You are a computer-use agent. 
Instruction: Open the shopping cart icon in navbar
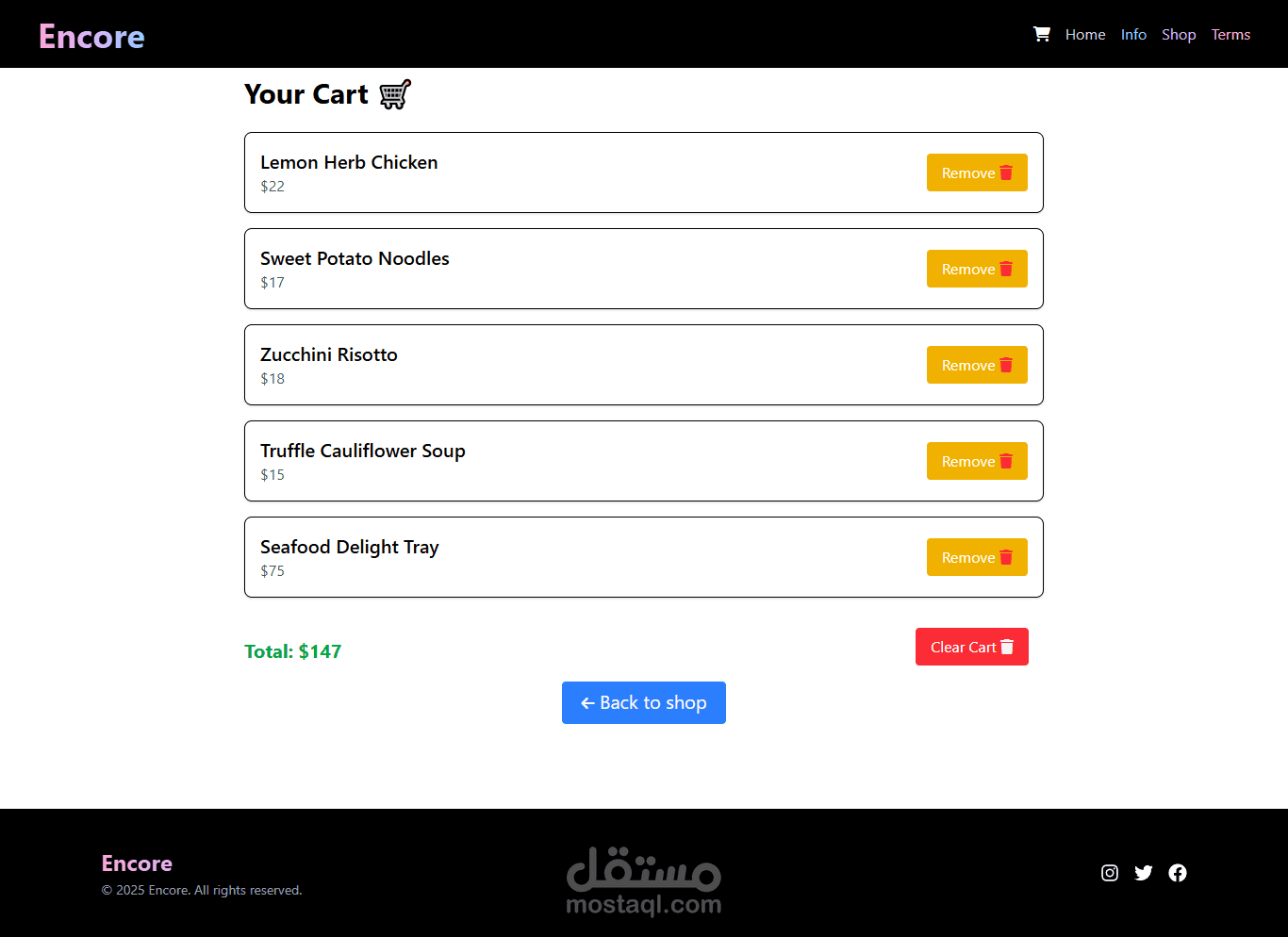click(1042, 34)
